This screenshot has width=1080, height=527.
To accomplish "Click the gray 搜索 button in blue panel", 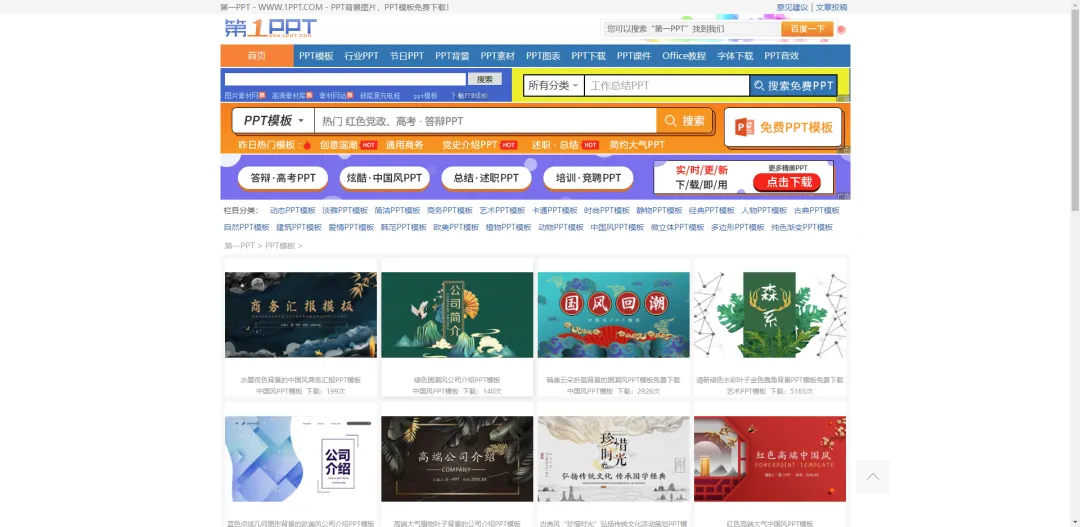I will pos(485,79).
